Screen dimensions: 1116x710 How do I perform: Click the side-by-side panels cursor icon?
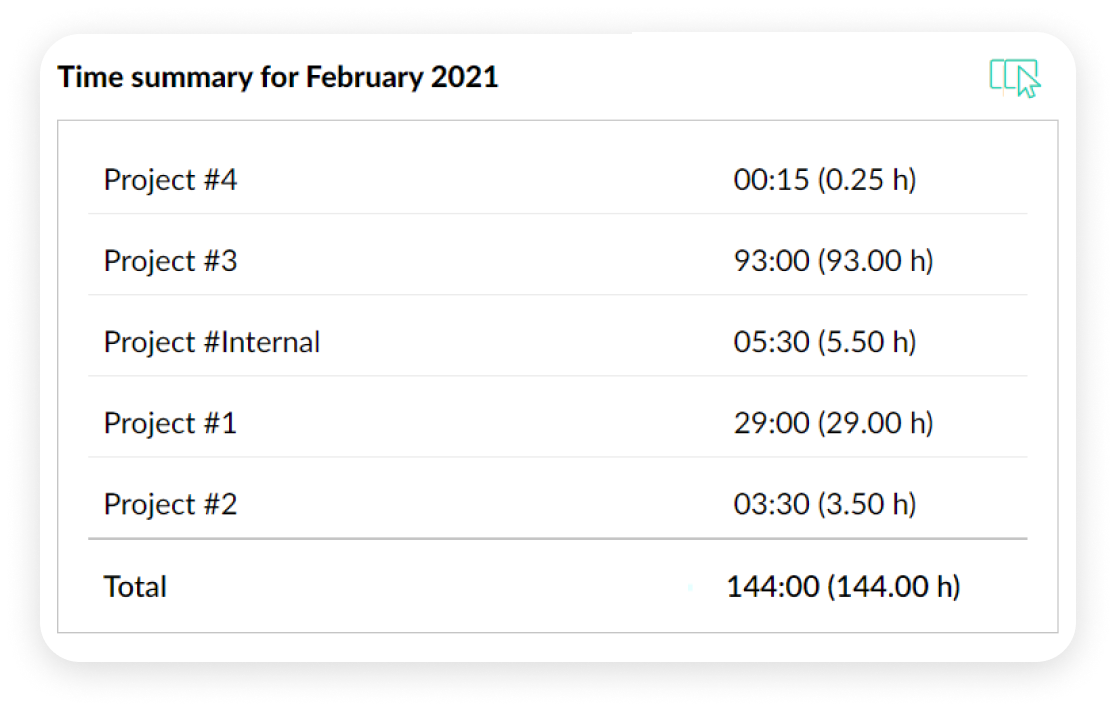[x=1014, y=77]
